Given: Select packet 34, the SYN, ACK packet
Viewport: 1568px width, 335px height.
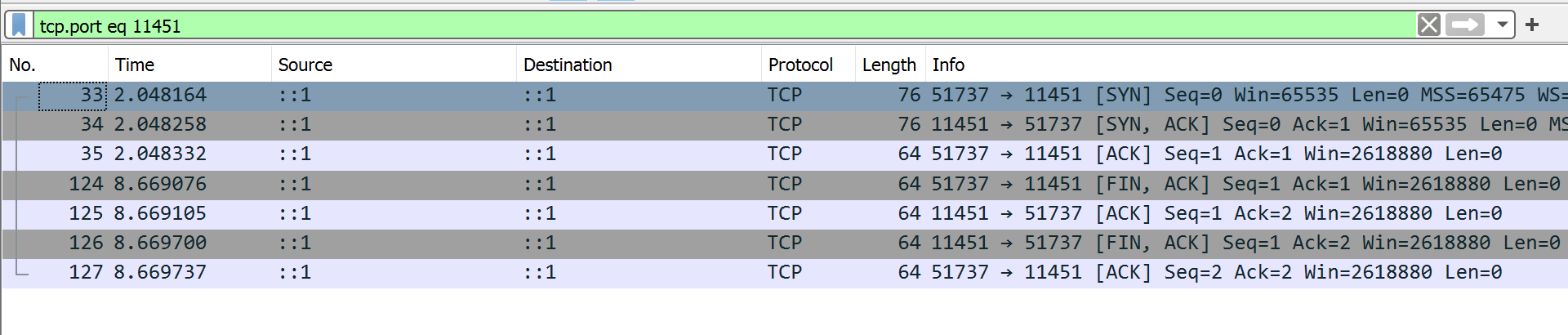Looking at the screenshot, I should tap(572, 125).
